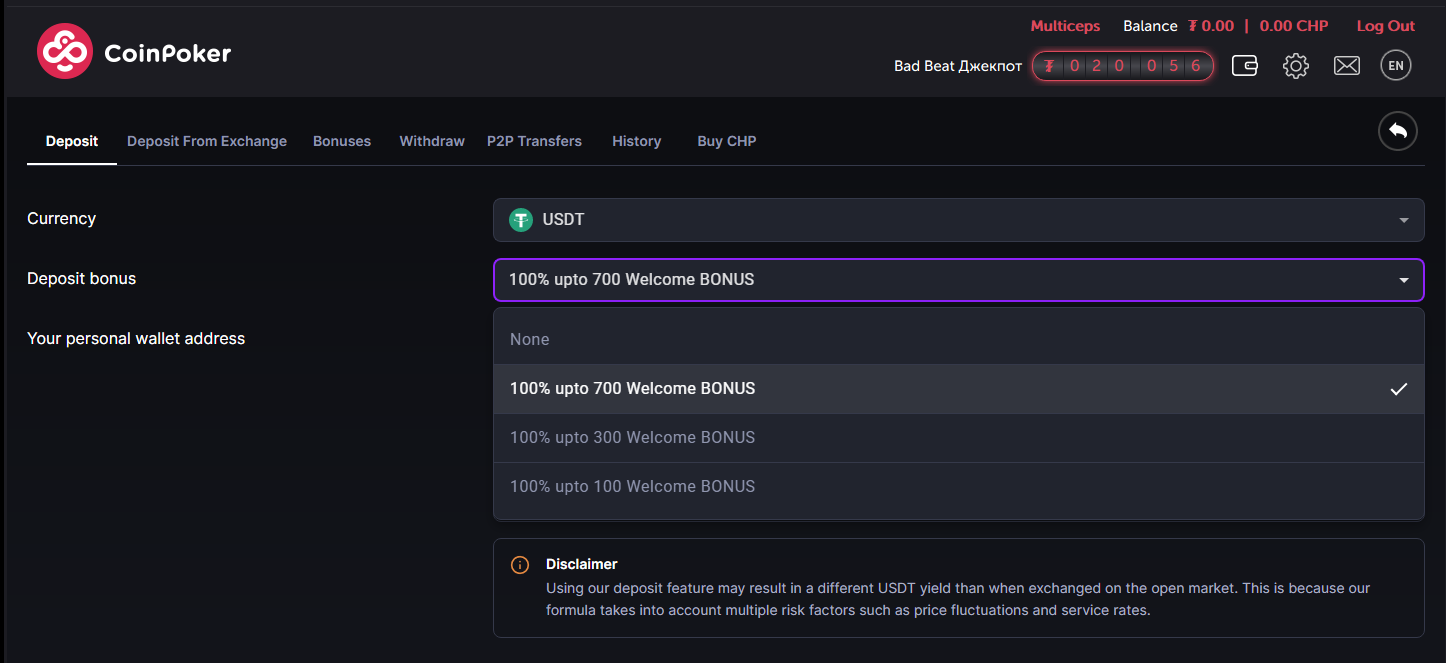Click the Tether USDT currency icon

point(520,220)
